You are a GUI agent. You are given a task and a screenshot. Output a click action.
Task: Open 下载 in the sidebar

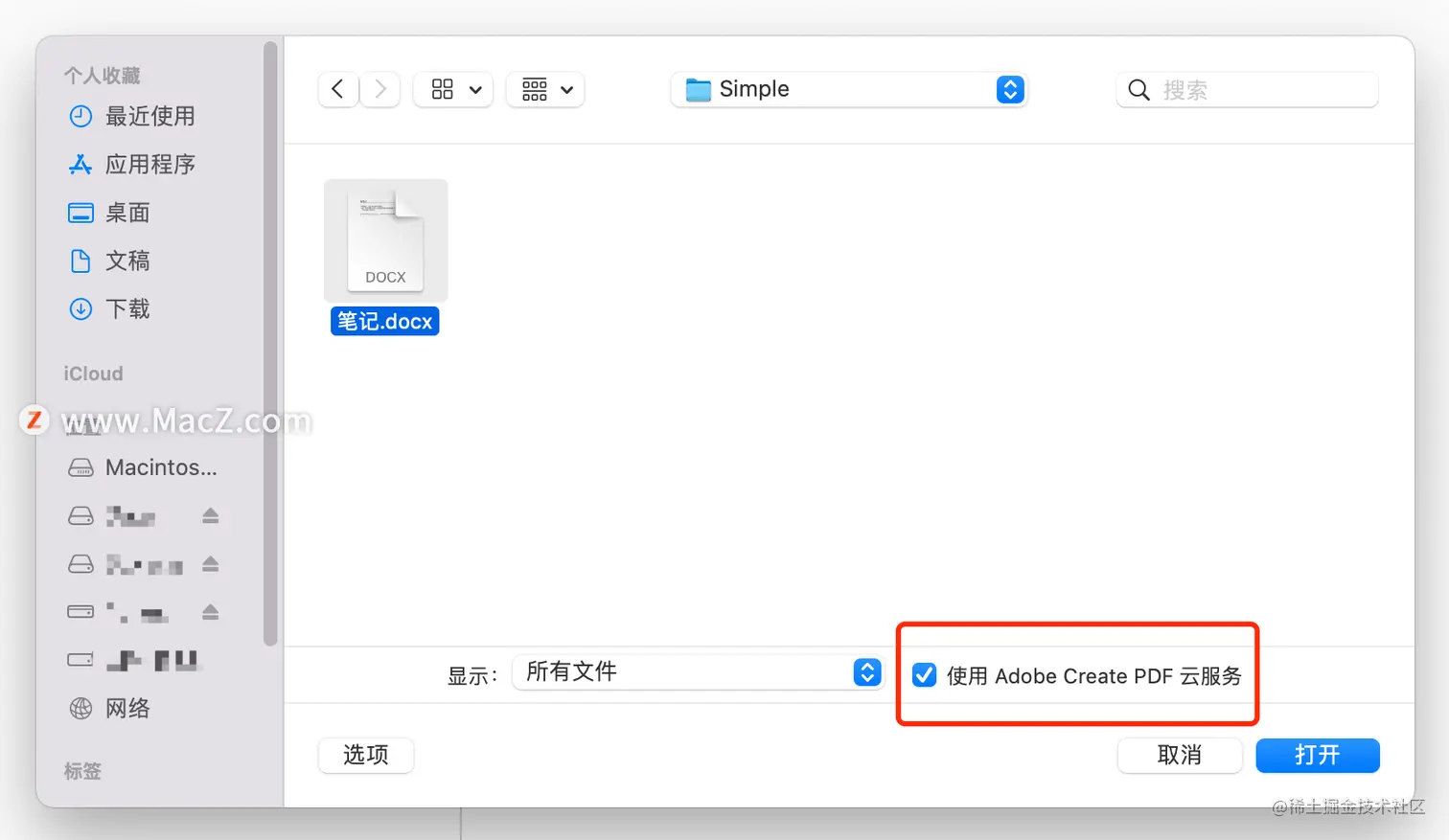127,308
